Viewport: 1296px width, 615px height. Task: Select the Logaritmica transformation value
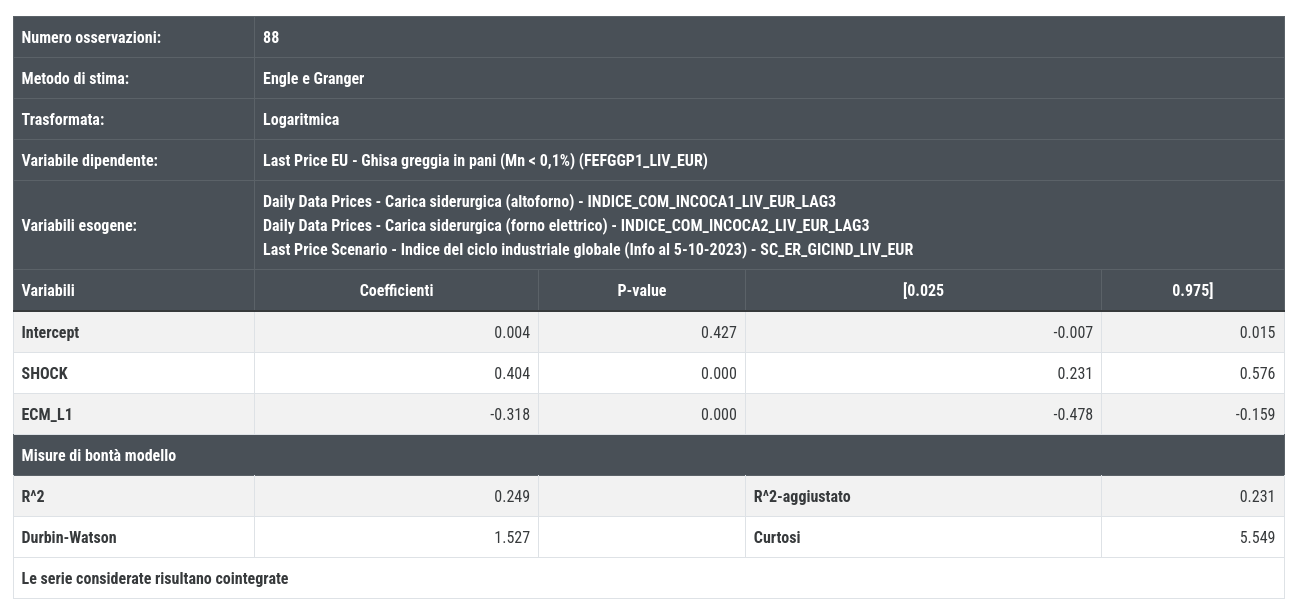click(x=301, y=120)
